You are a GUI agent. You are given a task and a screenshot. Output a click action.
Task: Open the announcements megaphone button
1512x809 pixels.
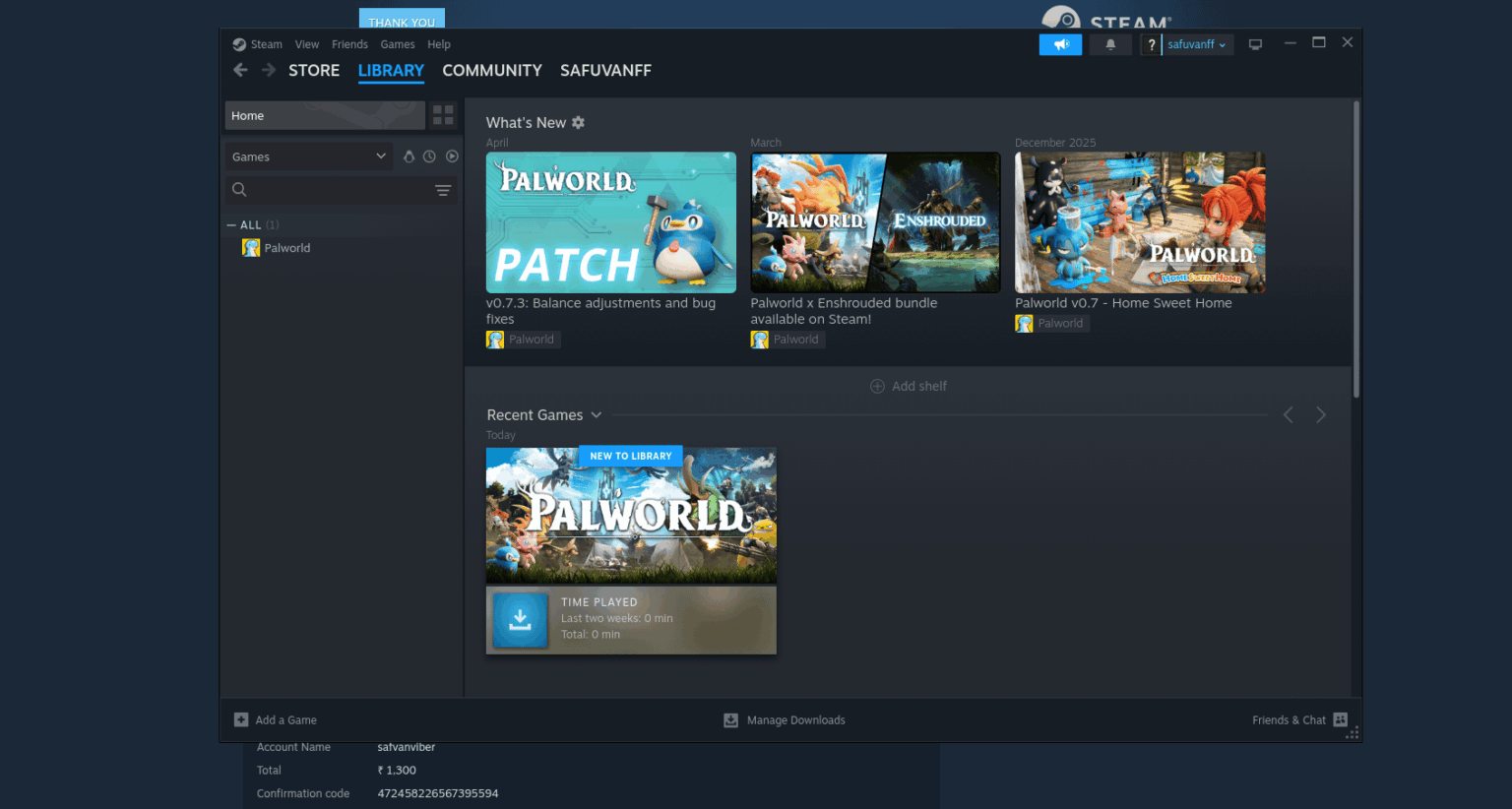(1060, 44)
